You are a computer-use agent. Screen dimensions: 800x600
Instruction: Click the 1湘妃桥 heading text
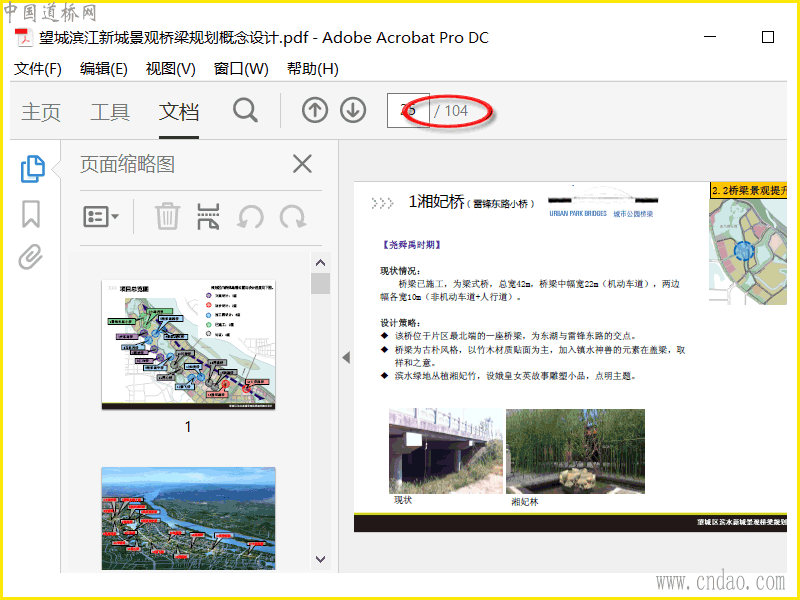point(437,202)
